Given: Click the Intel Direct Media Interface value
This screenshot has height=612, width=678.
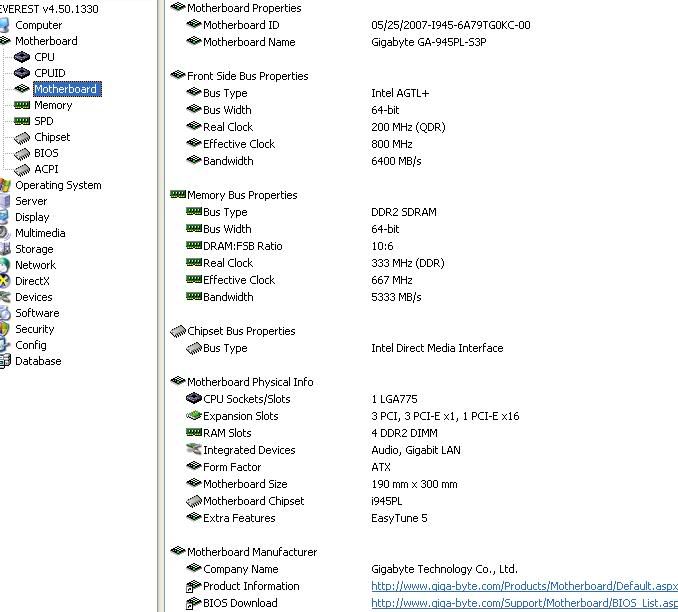Looking at the screenshot, I should point(437,348).
